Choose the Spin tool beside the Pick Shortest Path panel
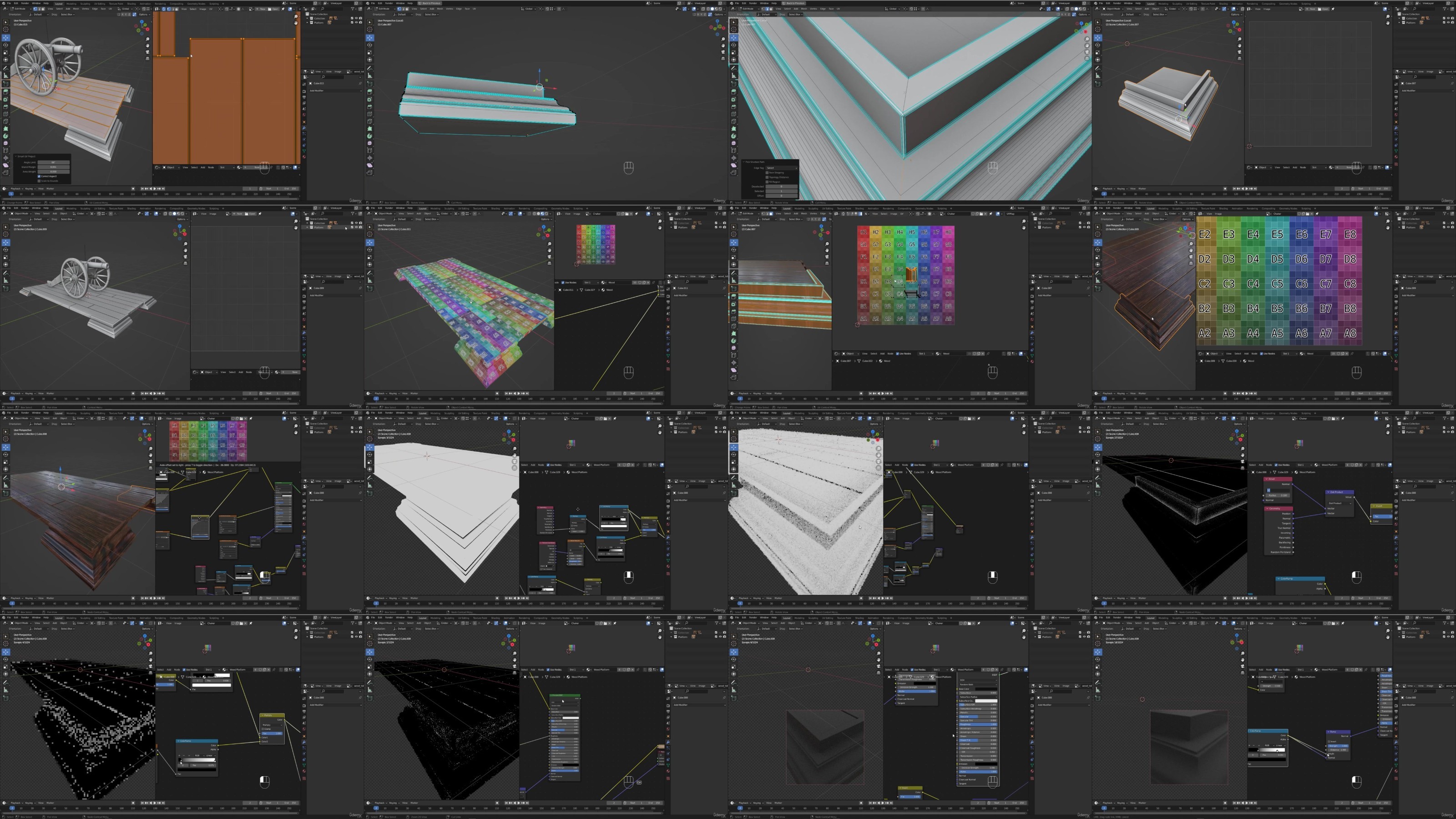 (x=734, y=136)
